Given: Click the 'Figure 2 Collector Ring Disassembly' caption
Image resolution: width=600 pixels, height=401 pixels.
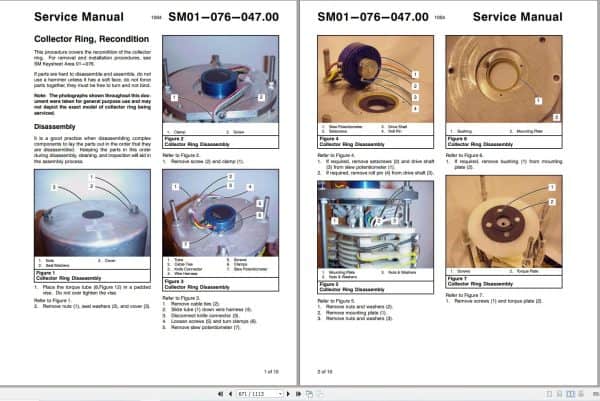Looking at the screenshot, I should pyautogui.click(x=197, y=142).
